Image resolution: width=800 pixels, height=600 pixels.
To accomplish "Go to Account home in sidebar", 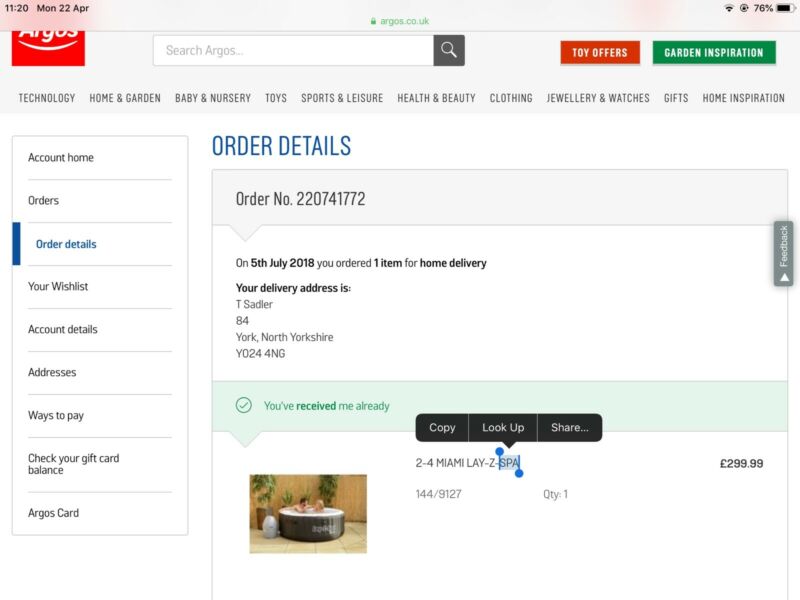I will 61,158.
